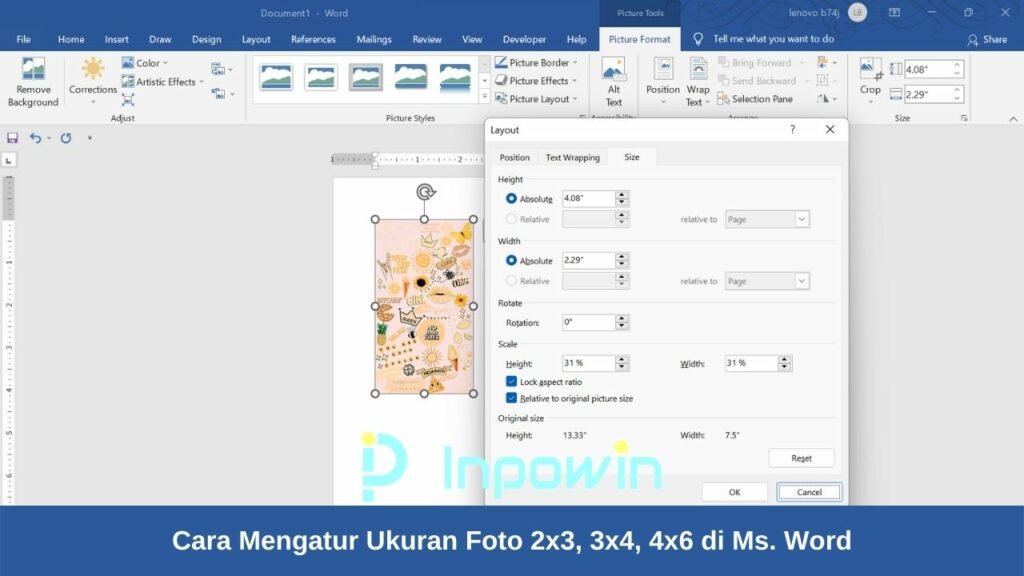Click the Tell me lightbulb icon
Image resolution: width=1024 pixels, height=576 pixels.
[698, 39]
